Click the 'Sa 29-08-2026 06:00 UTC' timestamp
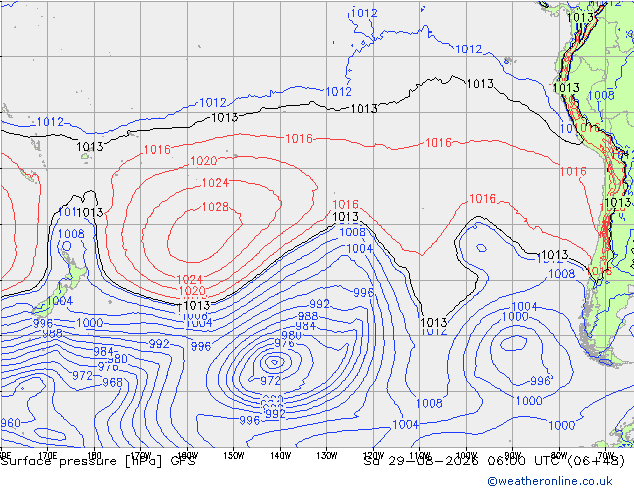The image size is (634, 490). pyautogui.click(x=464, y=461)
